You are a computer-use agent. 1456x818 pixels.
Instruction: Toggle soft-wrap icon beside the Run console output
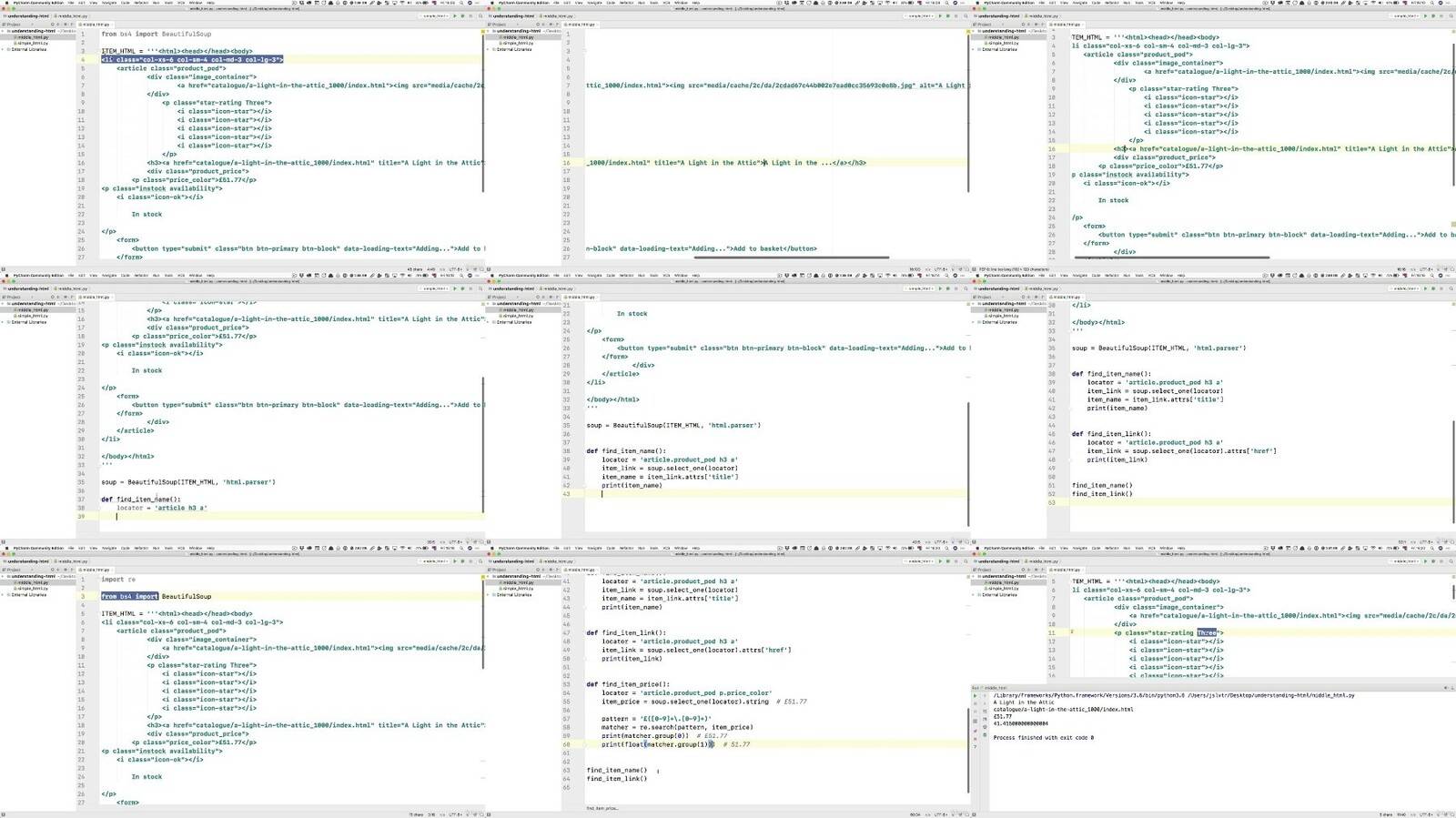[983, 712]
